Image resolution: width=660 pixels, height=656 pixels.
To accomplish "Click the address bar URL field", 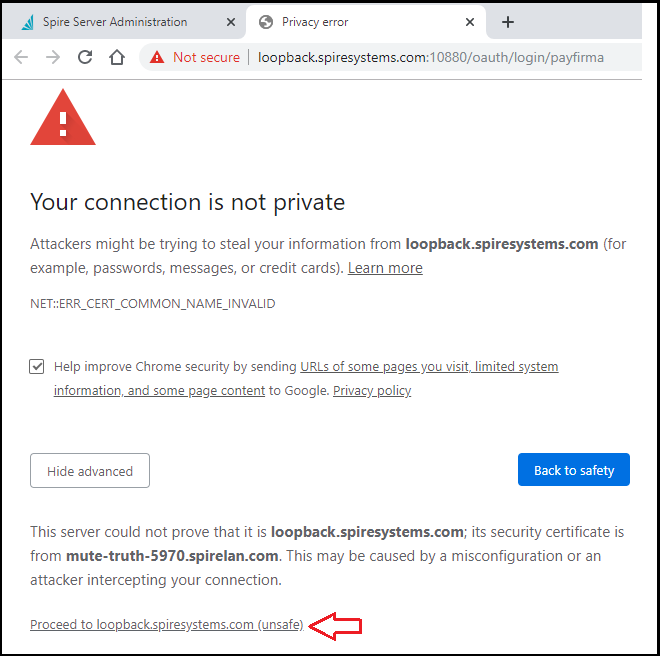I will (x=430, y=57).
